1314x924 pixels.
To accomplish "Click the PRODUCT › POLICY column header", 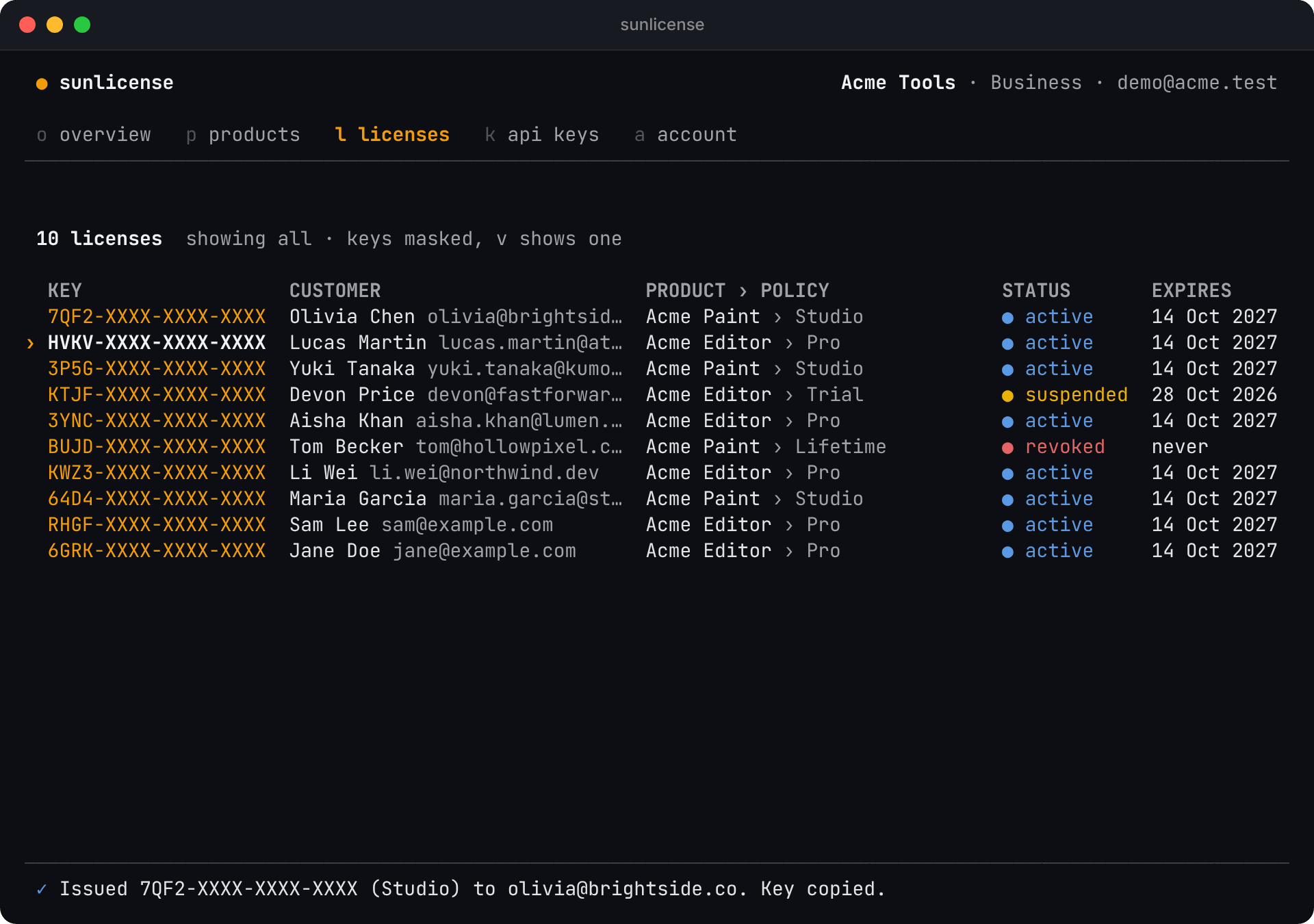I will point(737,291).
